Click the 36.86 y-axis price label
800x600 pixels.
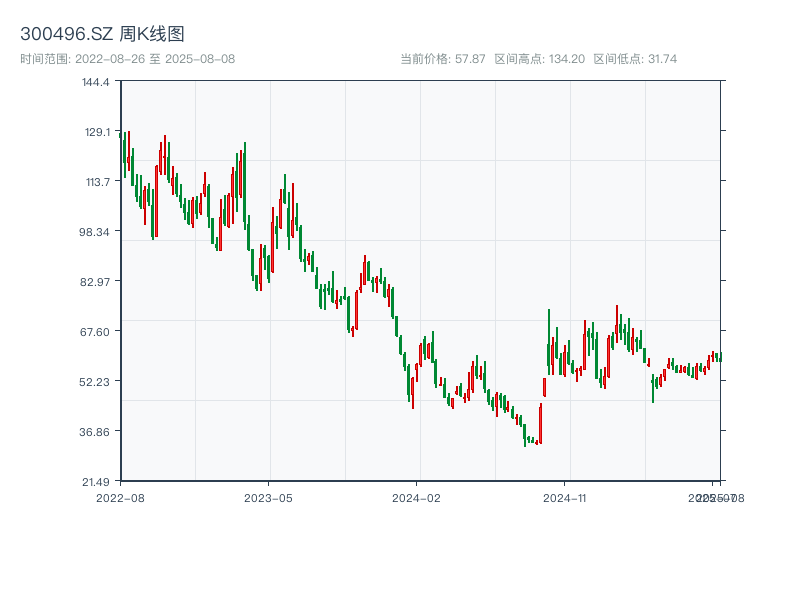click(96, 431)
